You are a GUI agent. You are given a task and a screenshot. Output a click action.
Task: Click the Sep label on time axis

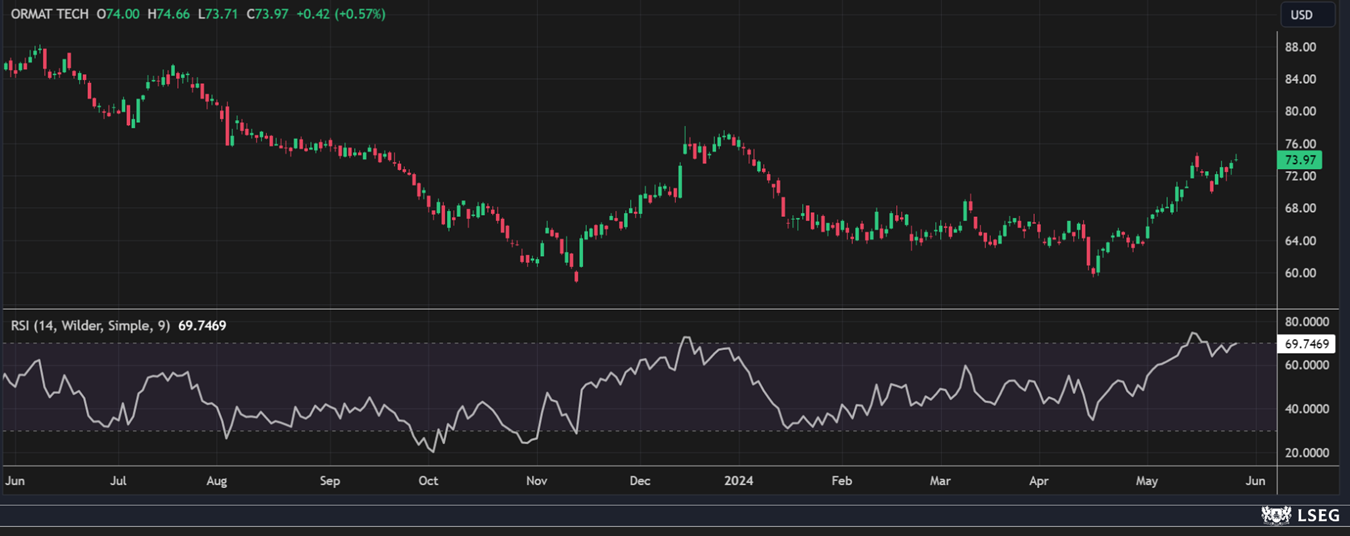[x=330, y=481]
